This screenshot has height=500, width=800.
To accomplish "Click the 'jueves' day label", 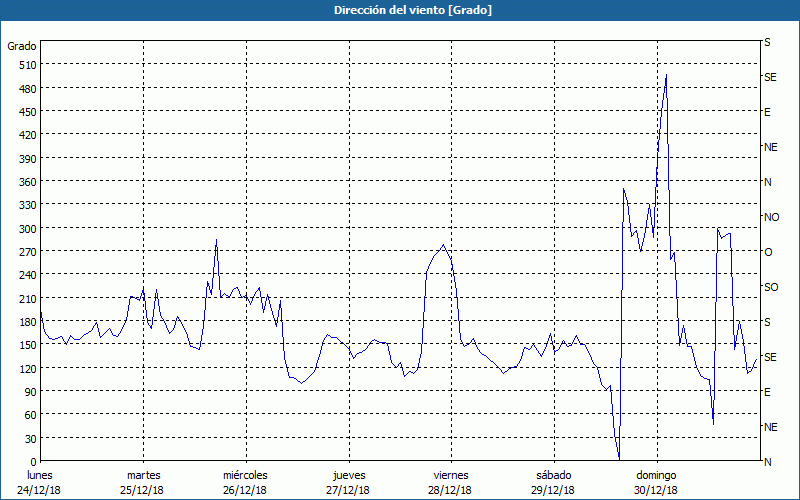I will coord(349,475).
